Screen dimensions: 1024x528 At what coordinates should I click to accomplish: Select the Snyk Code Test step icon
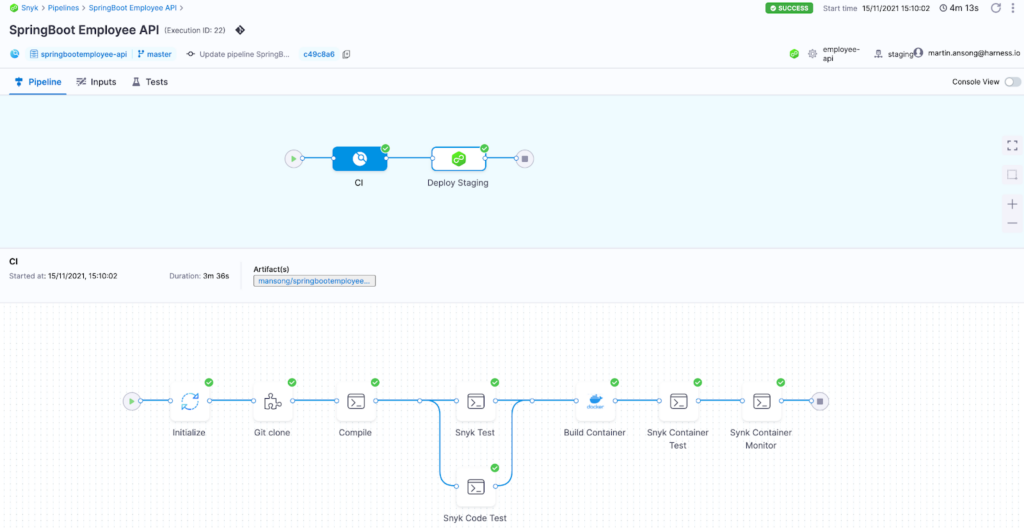475,487
